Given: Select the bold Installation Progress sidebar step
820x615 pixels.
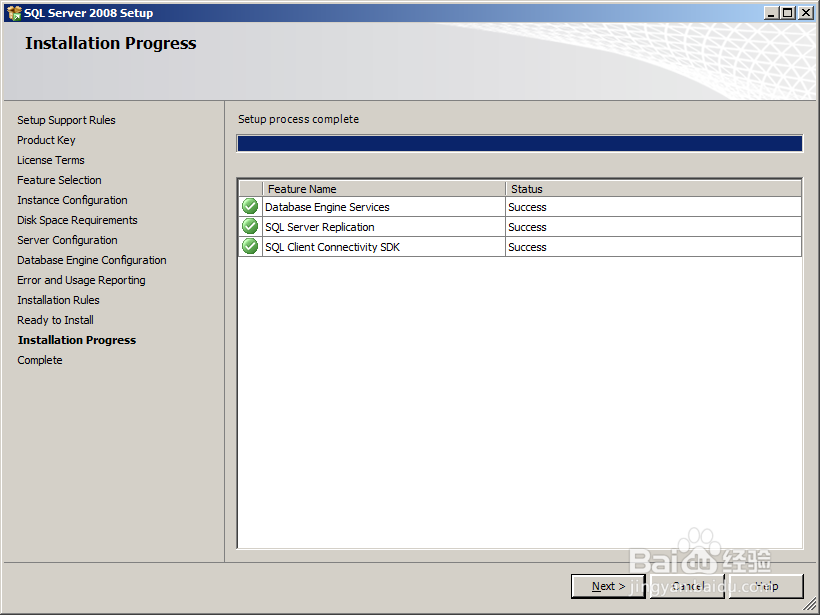Looking at the screenshot, I should tap(77, 340).
